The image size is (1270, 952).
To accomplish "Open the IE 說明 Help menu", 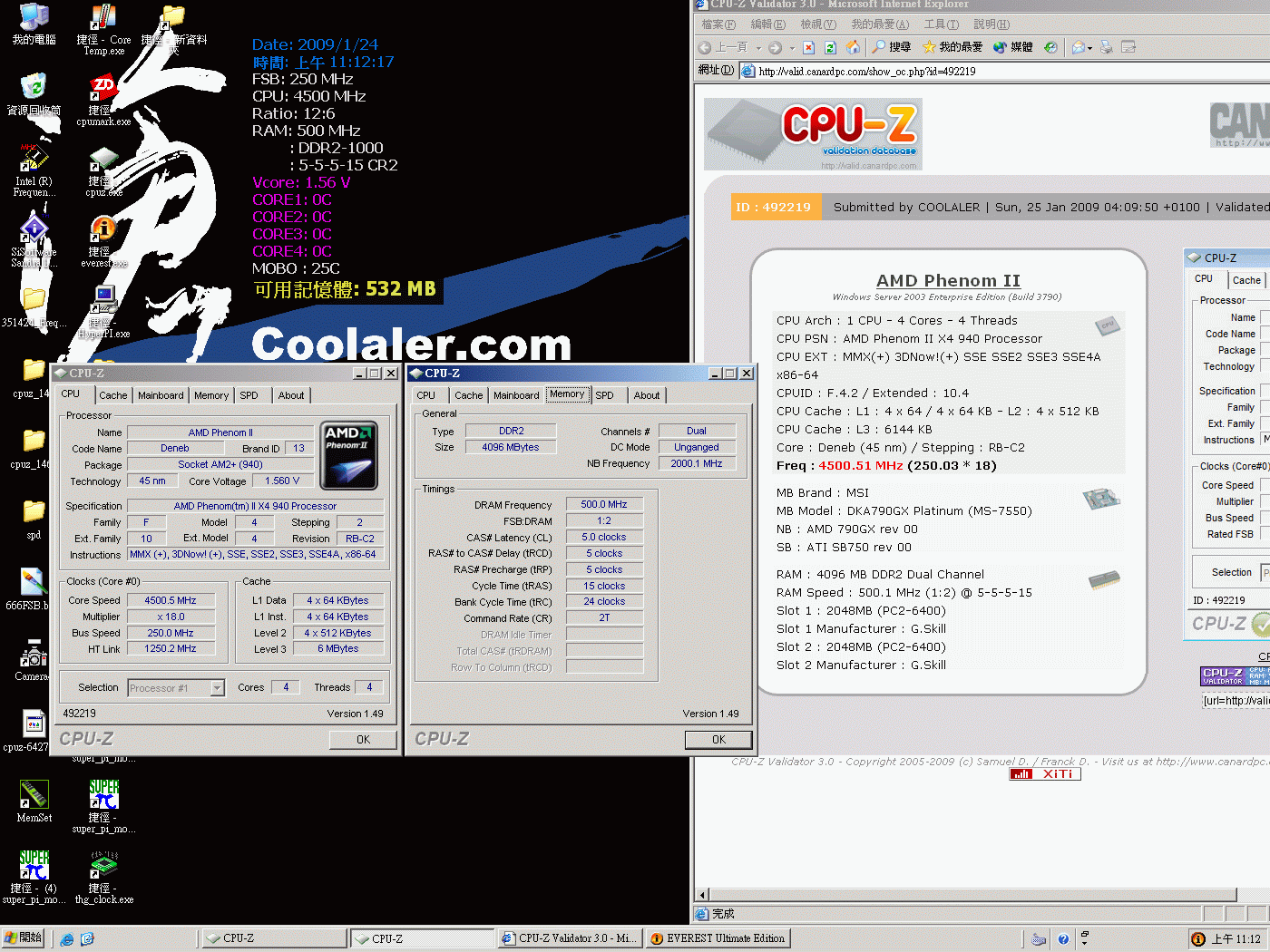I will coord(991,24).
